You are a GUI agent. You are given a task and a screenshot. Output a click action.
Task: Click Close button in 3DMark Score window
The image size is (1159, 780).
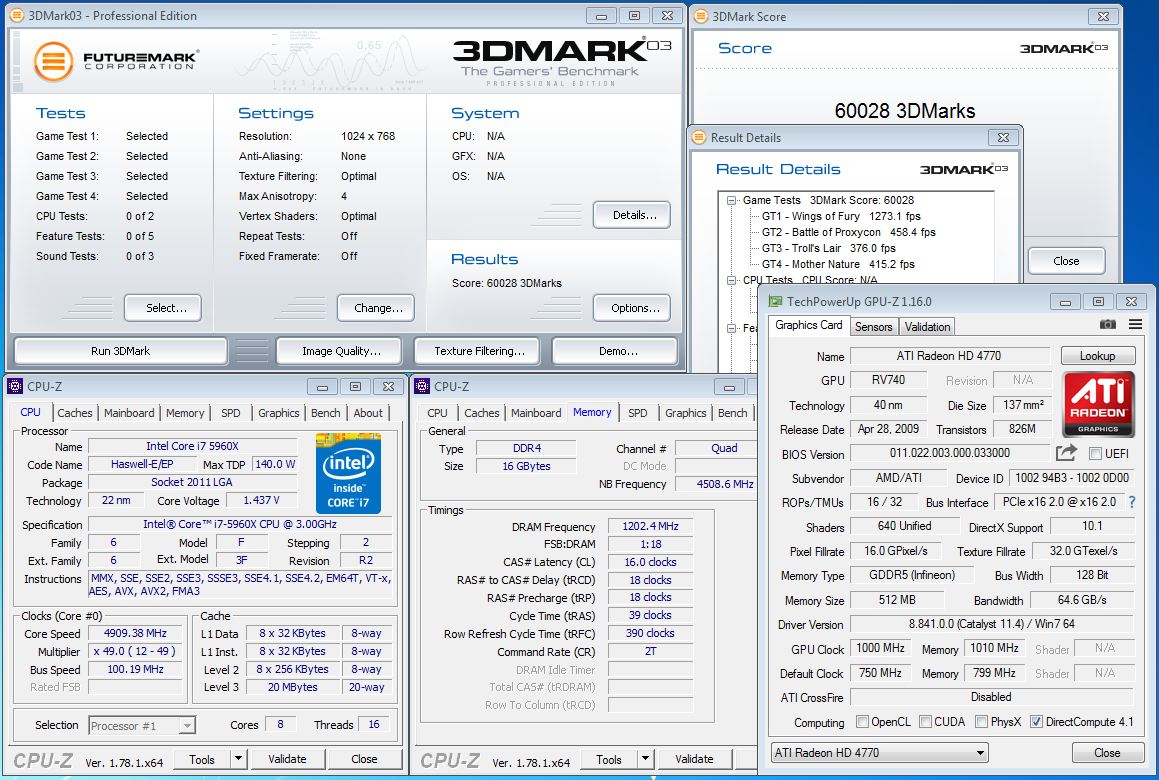tap(1066, 261)
